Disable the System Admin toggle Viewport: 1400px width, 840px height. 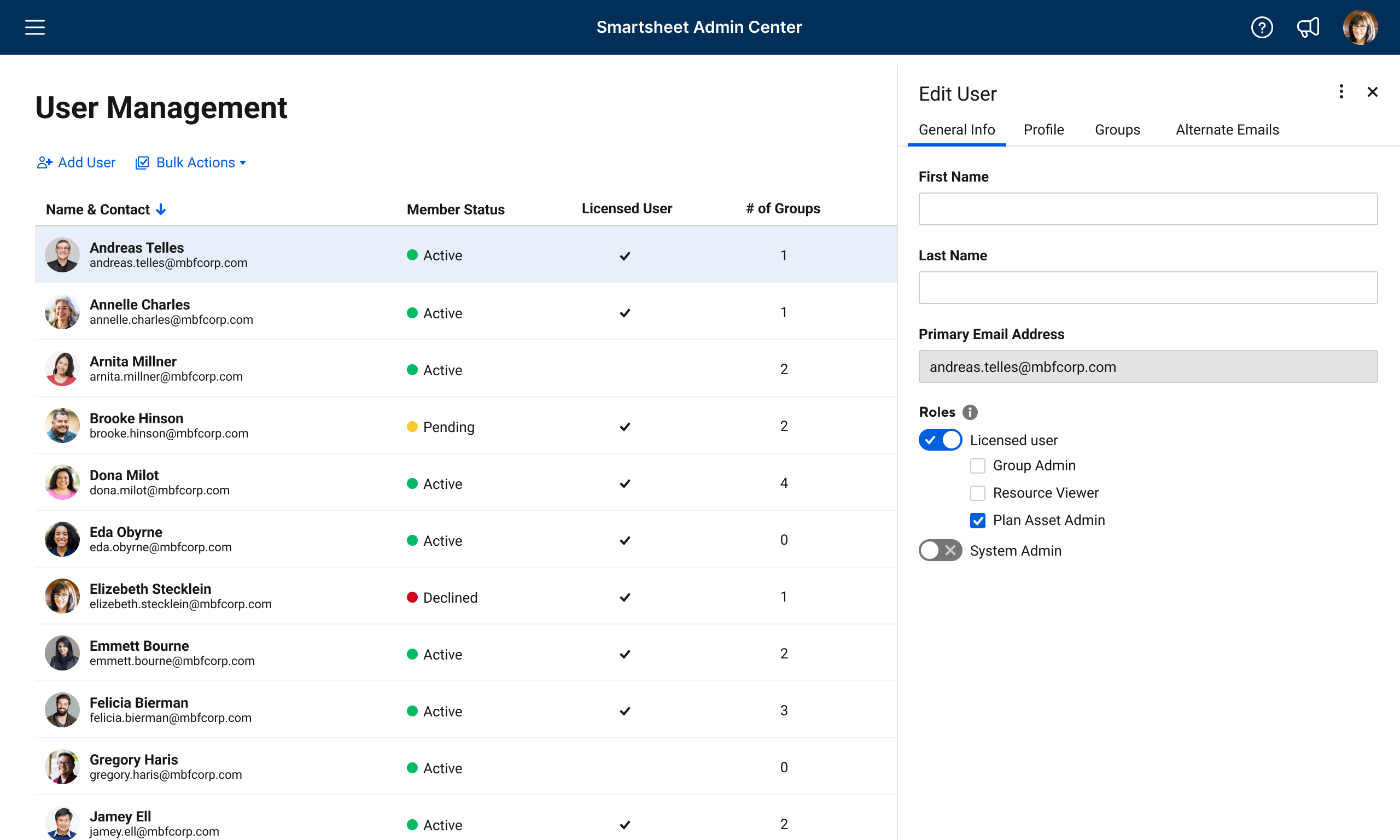point(939,550)
